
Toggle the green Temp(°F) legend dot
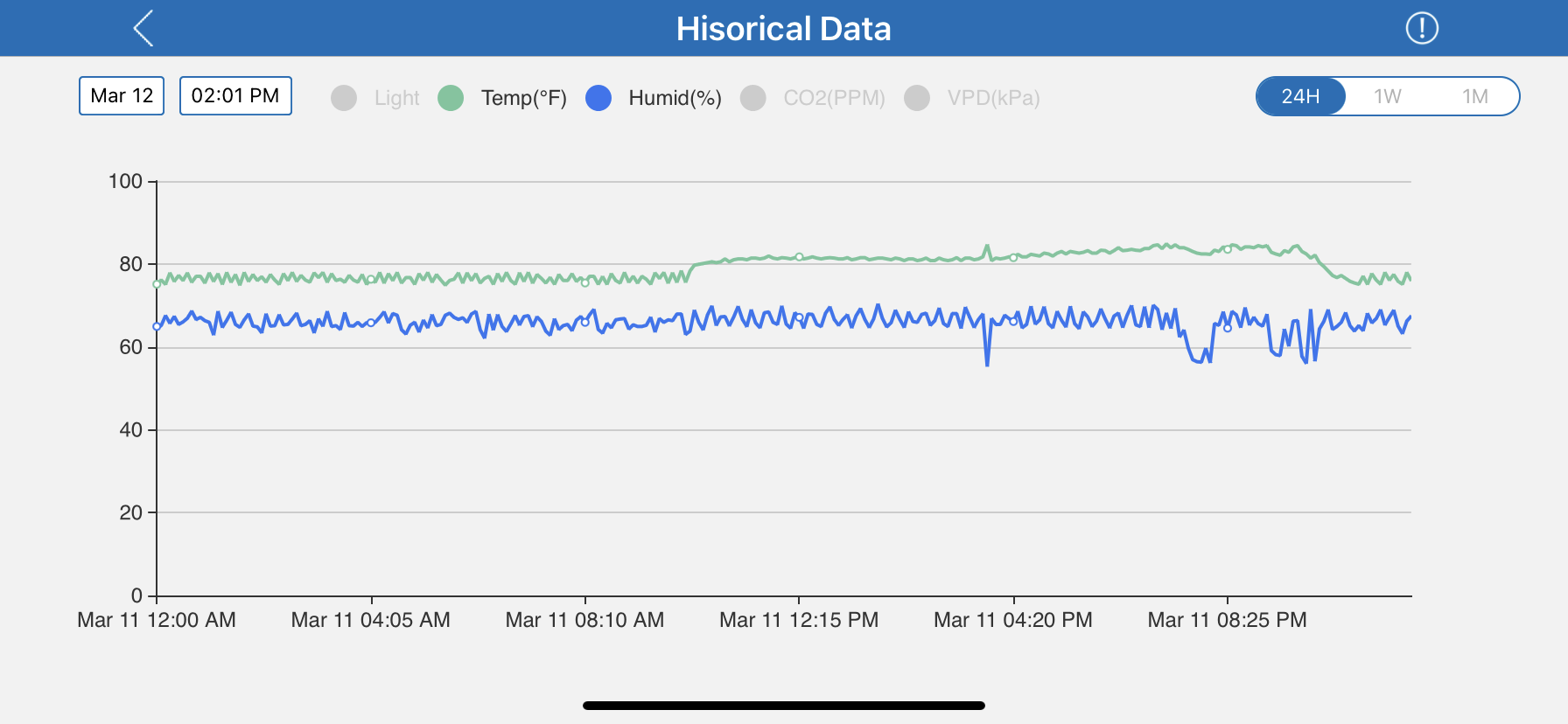(x=451, y=97)
